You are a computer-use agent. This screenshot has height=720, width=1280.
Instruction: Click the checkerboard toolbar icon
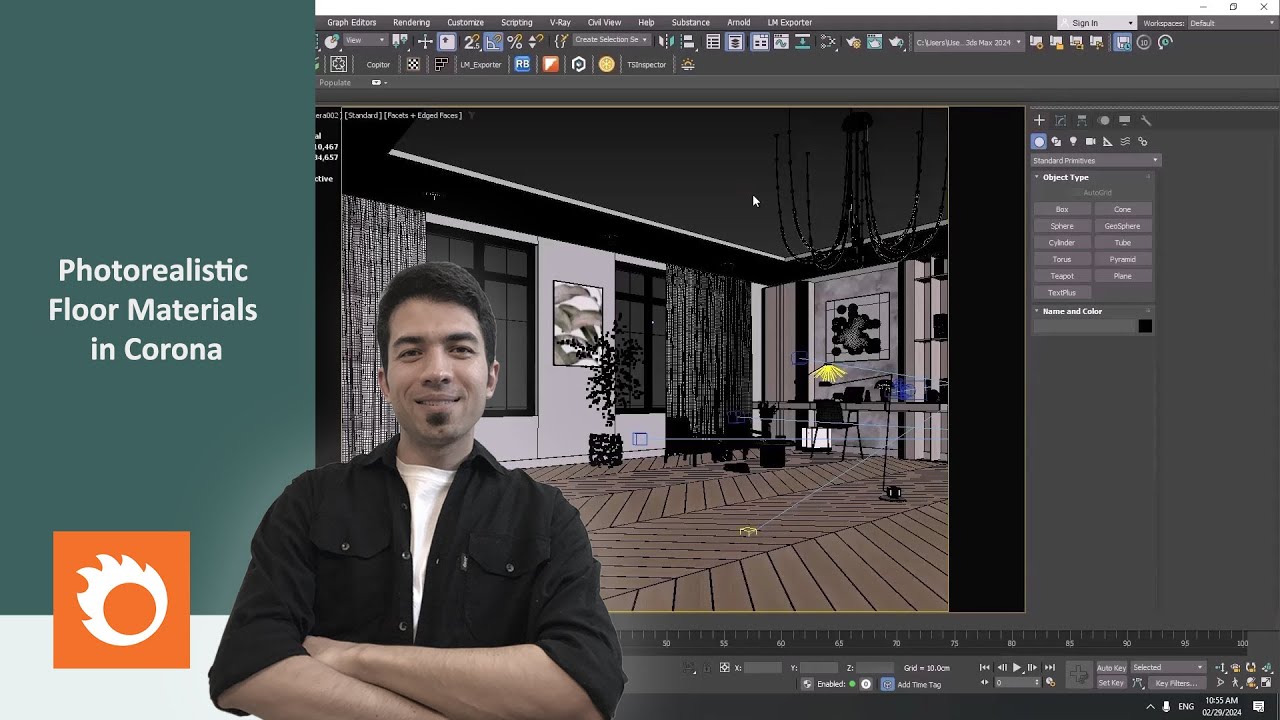pyautogui.click(x=413, y=64)
